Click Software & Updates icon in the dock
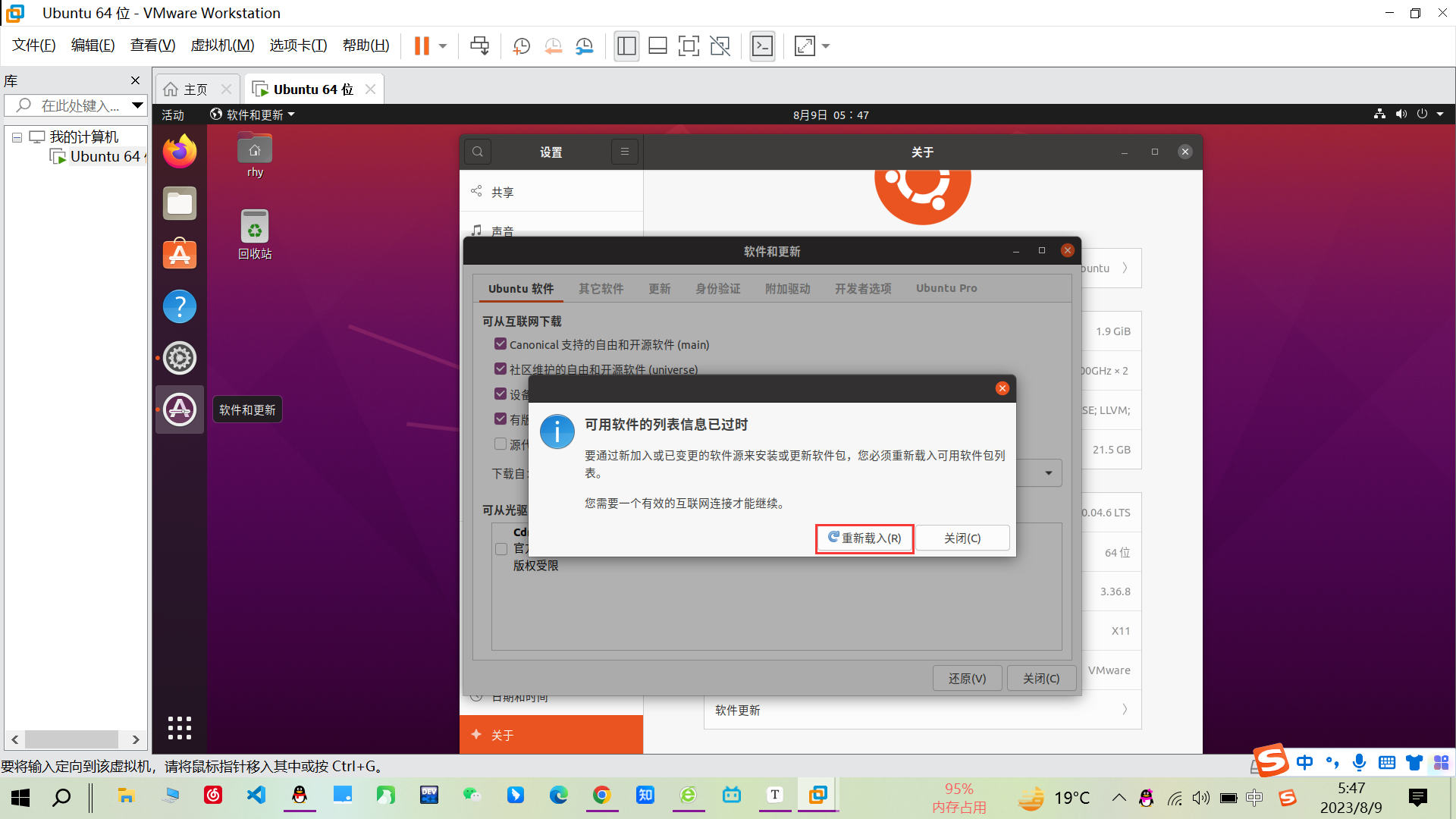The width and height of the screenshot is (1456, 819). click(180, 409)
